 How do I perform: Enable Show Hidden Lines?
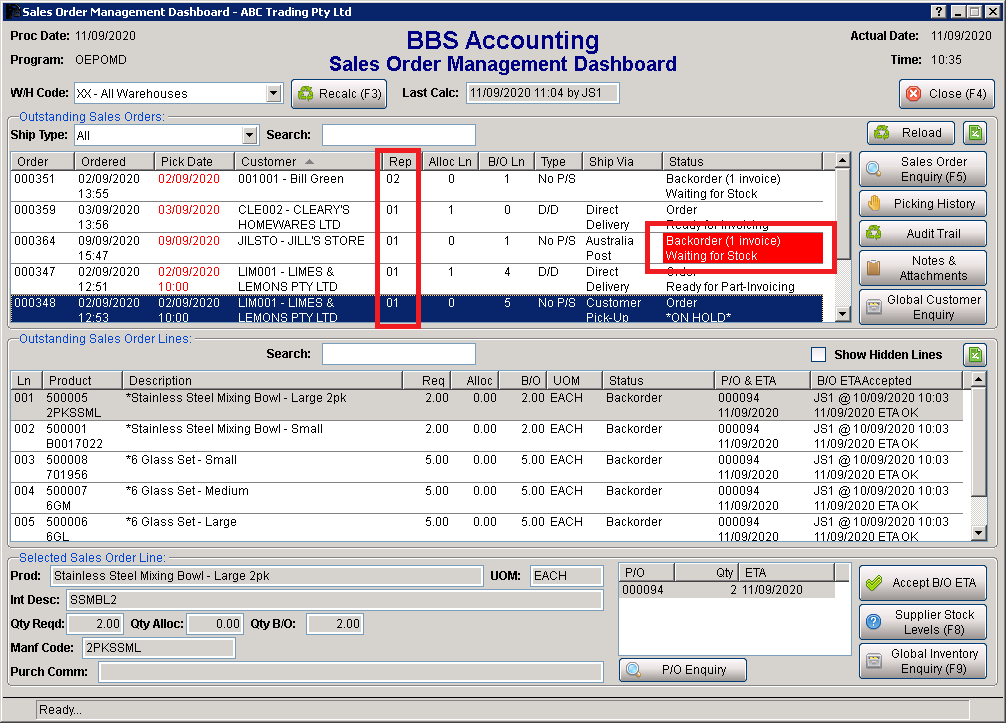[817, 354]
